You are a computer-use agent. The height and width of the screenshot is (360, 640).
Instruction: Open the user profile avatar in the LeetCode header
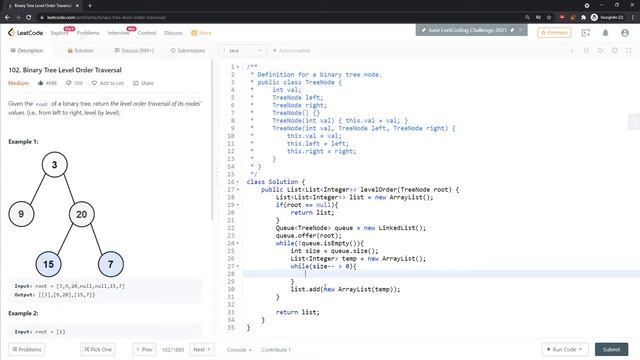click(x=624, y=33)
